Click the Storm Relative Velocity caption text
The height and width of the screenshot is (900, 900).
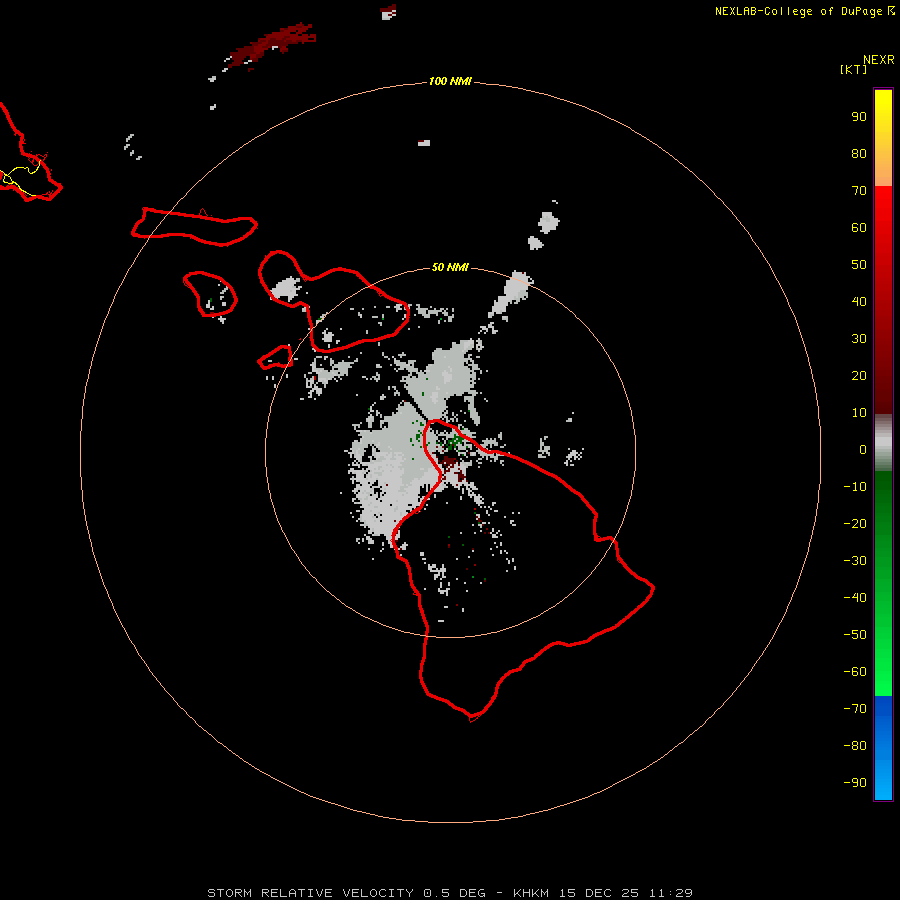449,893
